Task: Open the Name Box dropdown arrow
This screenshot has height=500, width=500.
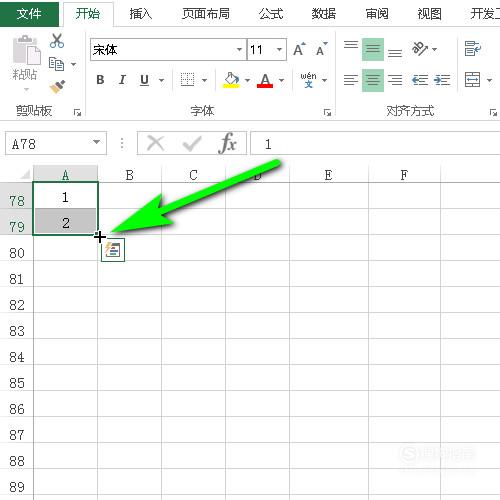Action: [x=96, y=142]
